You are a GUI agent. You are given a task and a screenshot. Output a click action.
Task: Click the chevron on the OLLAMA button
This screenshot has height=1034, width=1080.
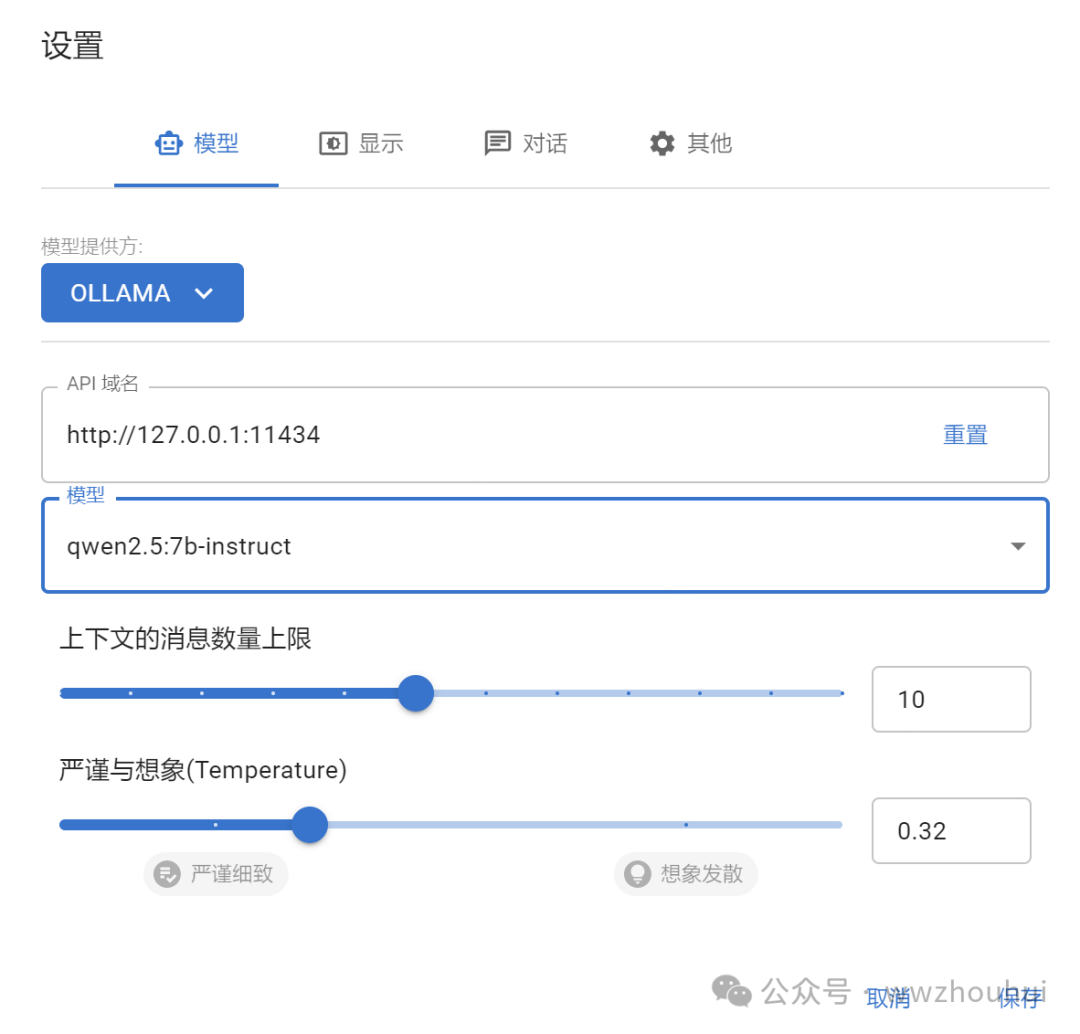pyautogui.click(x=204, y=293)
